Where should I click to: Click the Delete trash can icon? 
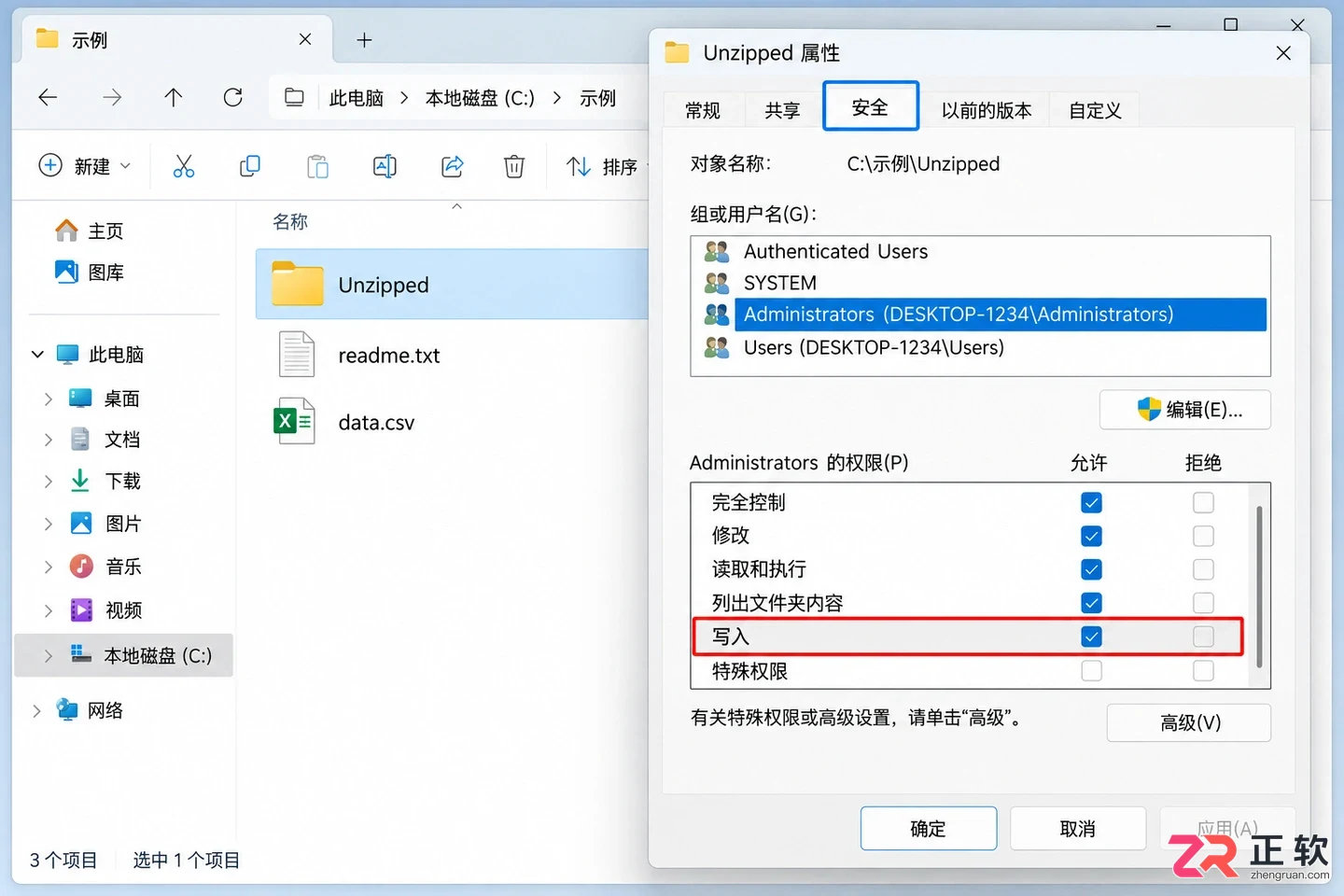coord(513,166)
